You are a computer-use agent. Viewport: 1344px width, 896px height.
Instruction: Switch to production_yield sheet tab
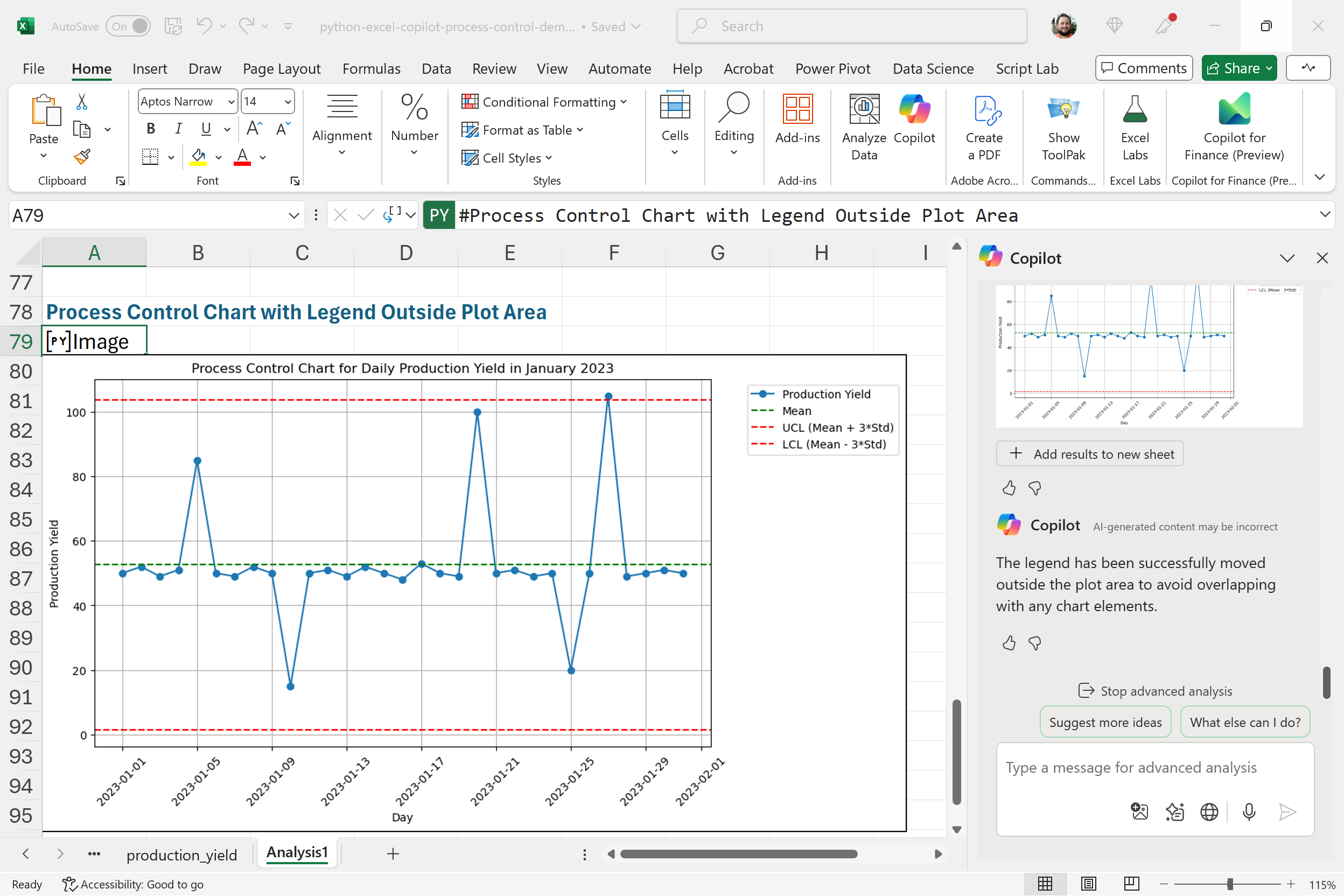(181, 855)
